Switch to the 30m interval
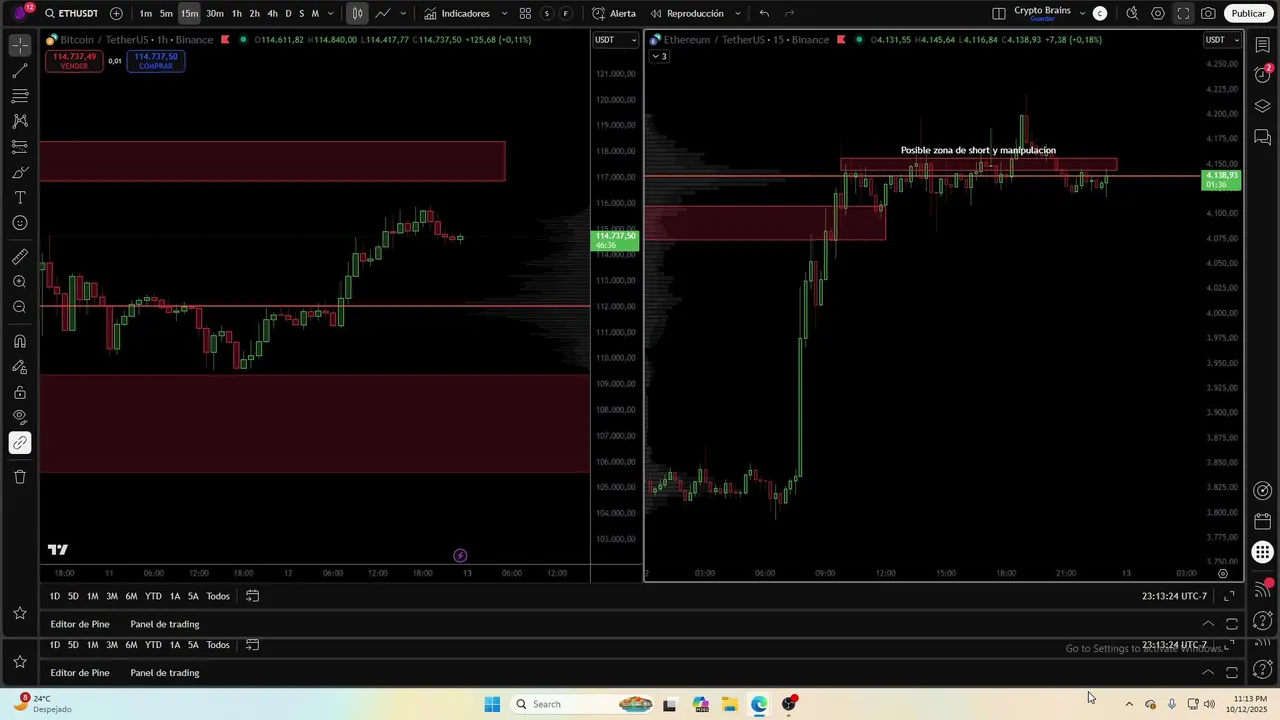 215,14
